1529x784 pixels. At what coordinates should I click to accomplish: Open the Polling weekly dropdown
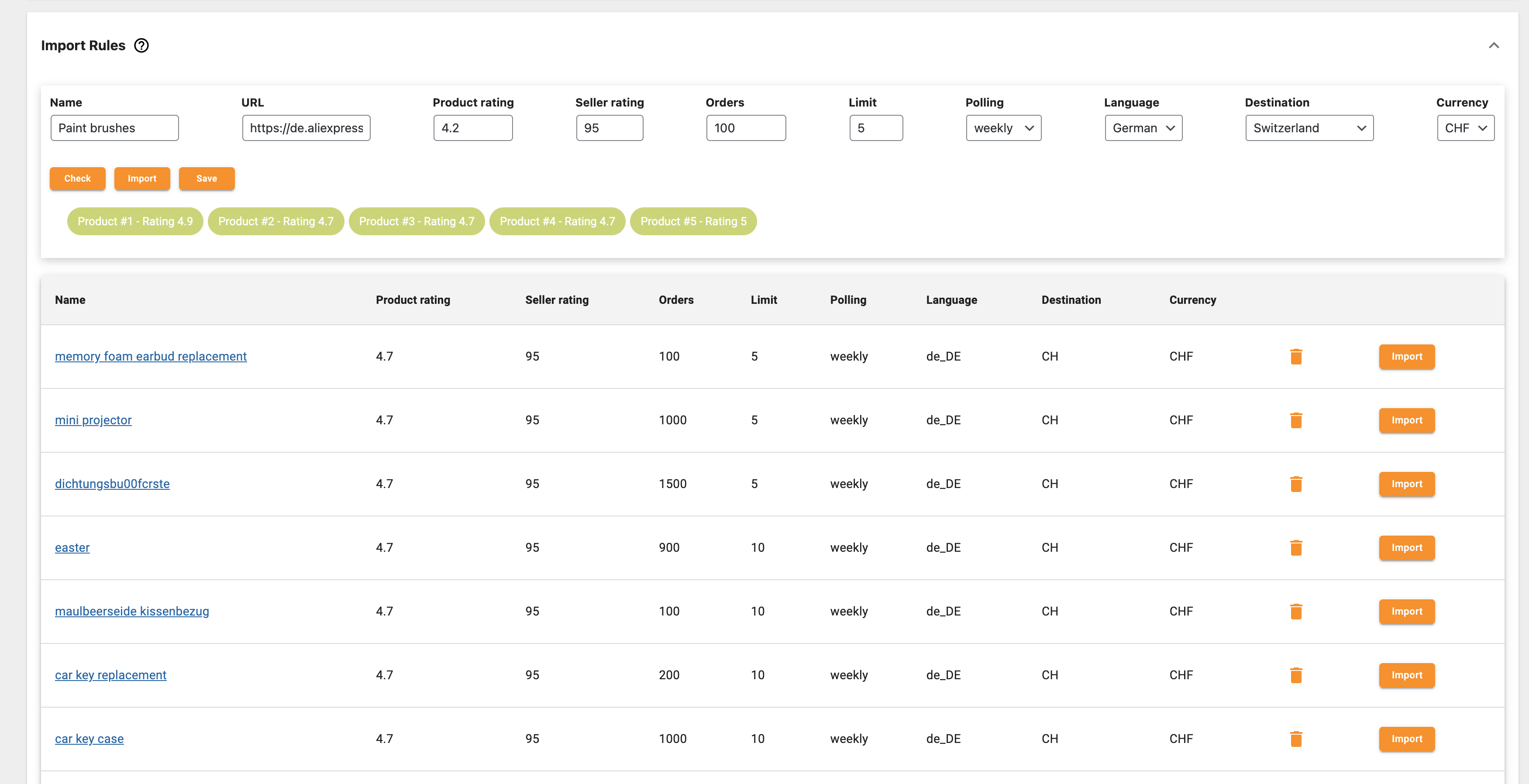pos(1003,128)
